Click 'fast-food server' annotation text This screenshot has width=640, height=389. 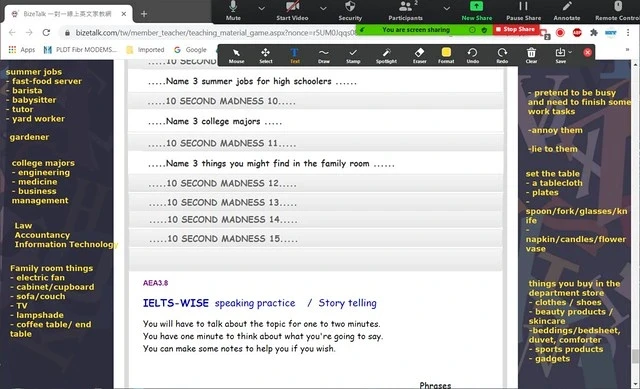click(x=47, y=81)
